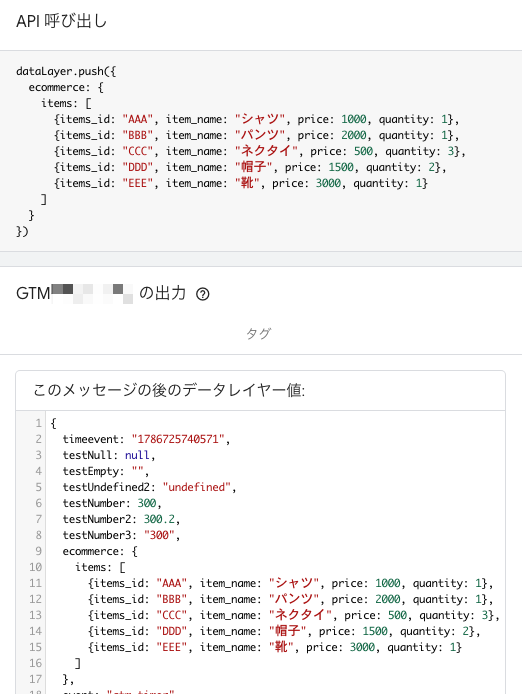
Task: Click output line 13 with ネクタイ item
Action: [294, 615]
